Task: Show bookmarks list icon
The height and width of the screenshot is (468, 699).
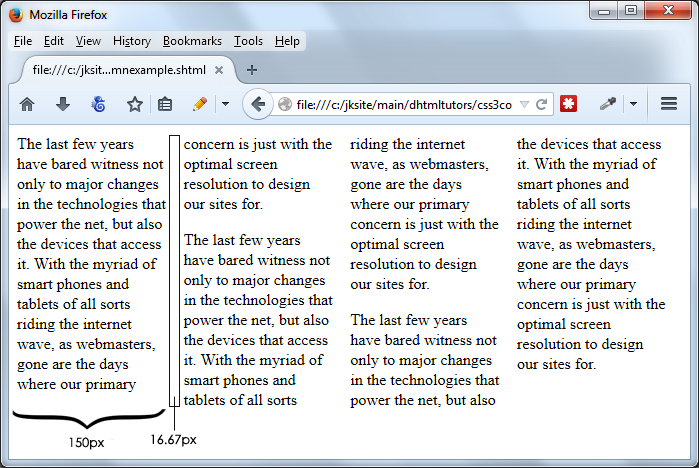Action: (x=166, y=104)
